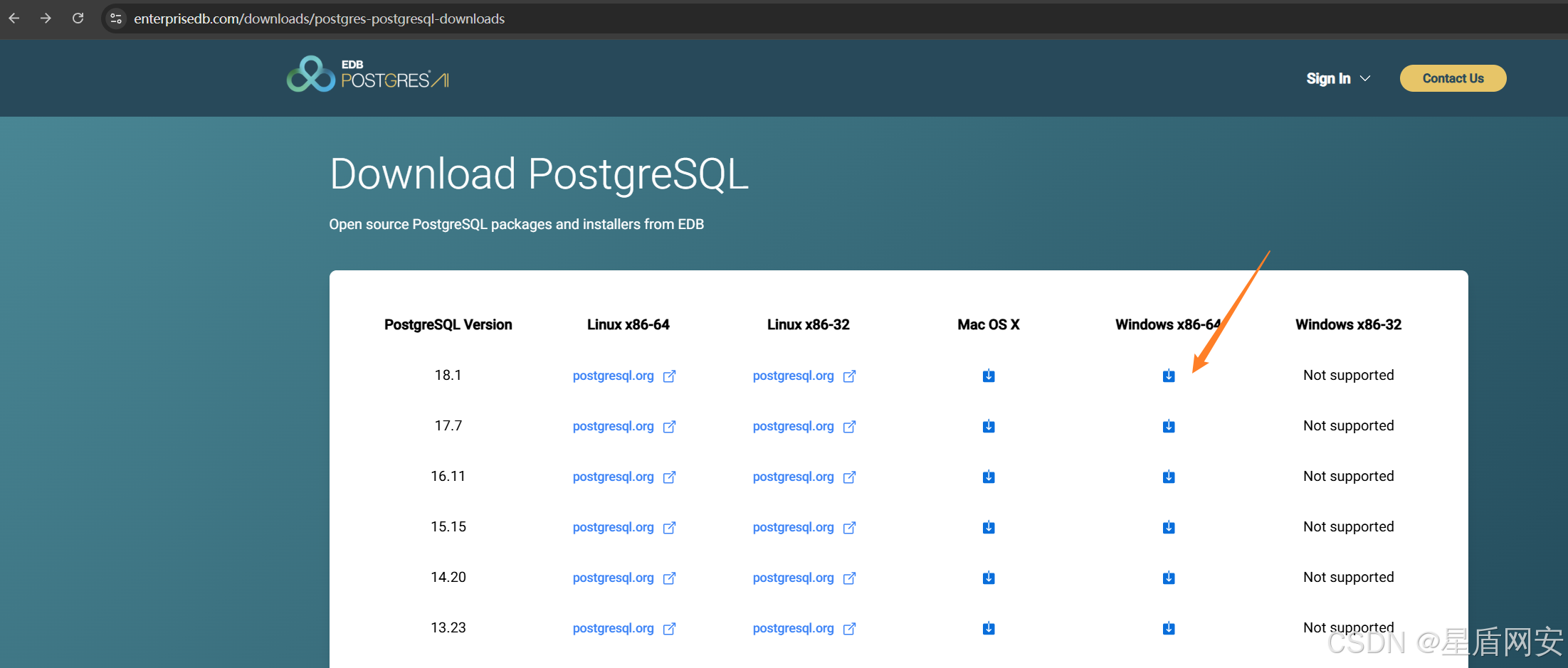Open external link icon for 18.1 Linux x86-32
This screenshot has width=1568, height=668.
click(849, 376)
